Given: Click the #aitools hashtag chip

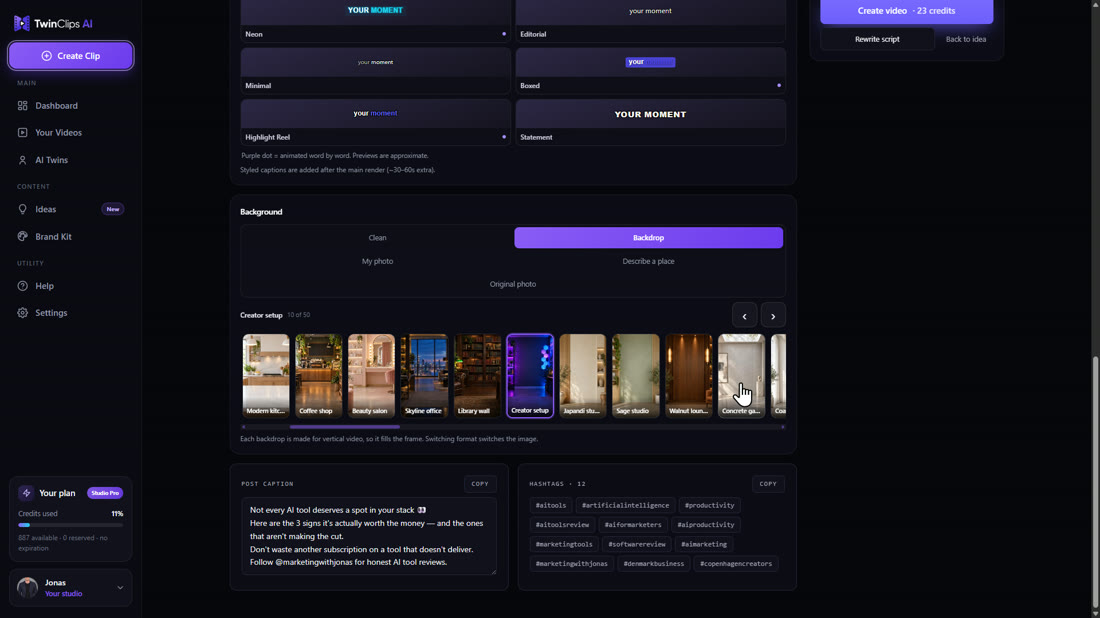Looking at the screenshot, I should pos(551,505).
